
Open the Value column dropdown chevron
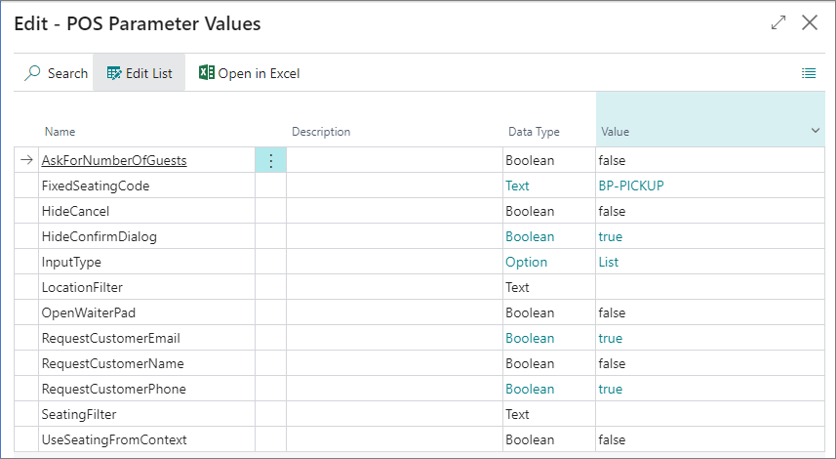(815, 131)
